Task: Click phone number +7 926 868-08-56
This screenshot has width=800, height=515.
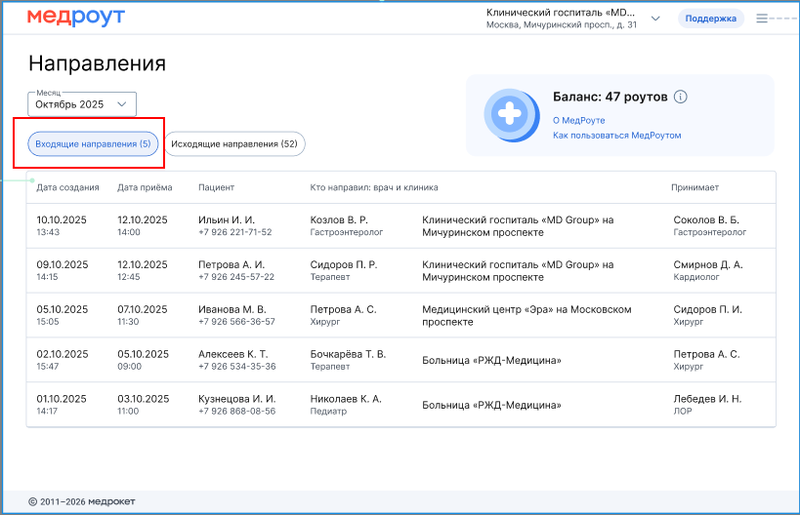Action: click(237, 411)
